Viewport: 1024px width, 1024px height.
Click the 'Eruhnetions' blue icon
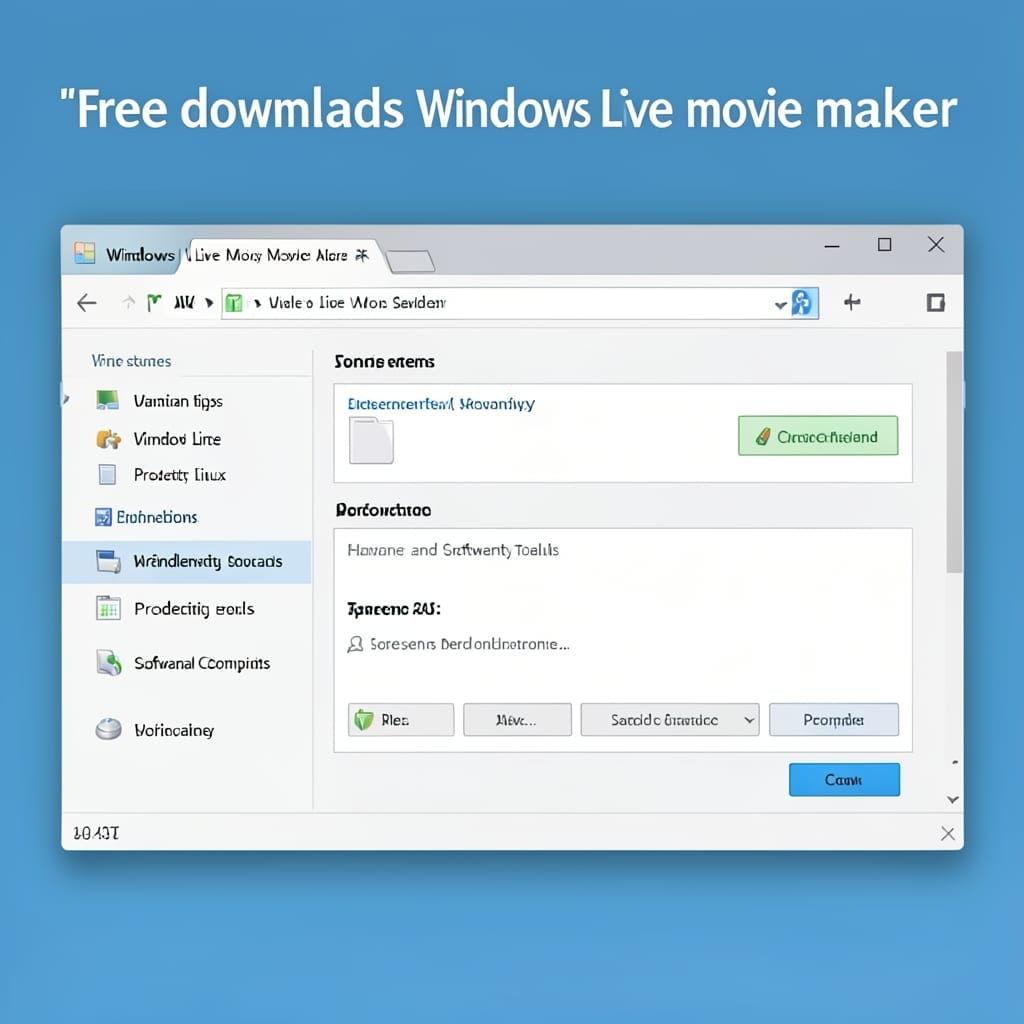pyautogui.click(x=103, y=517)
